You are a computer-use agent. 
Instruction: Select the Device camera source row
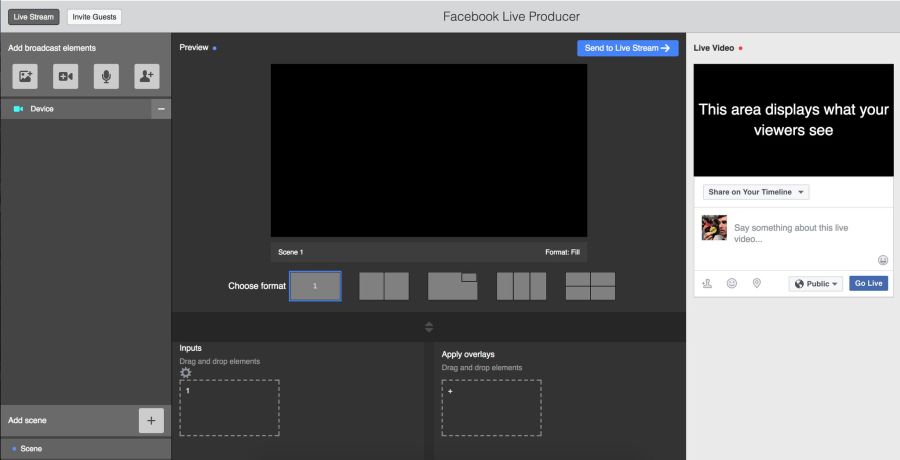[x=76, y=109]
